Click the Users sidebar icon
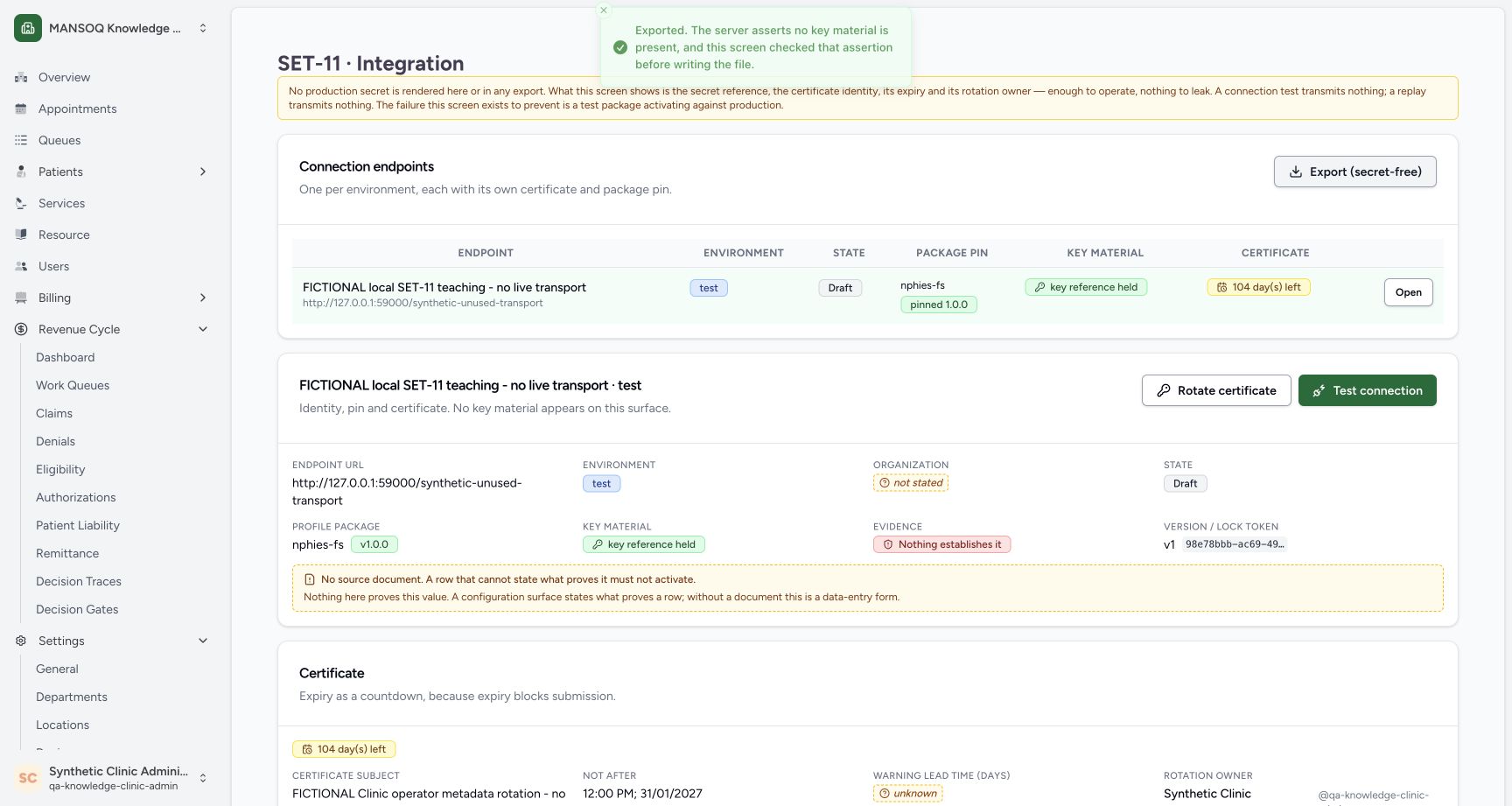Screen dimensions: 1512x806 (x=21, y=266)
